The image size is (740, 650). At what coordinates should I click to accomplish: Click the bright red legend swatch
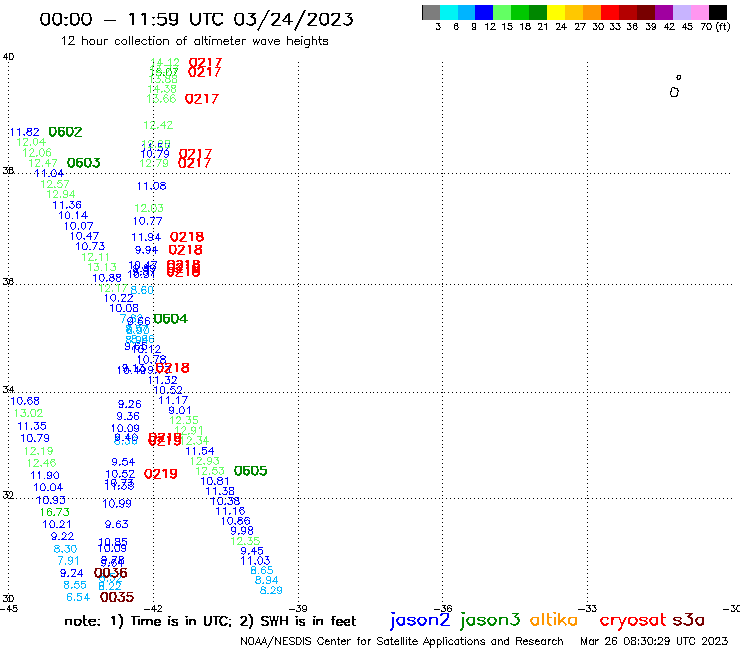click(610, 12)
